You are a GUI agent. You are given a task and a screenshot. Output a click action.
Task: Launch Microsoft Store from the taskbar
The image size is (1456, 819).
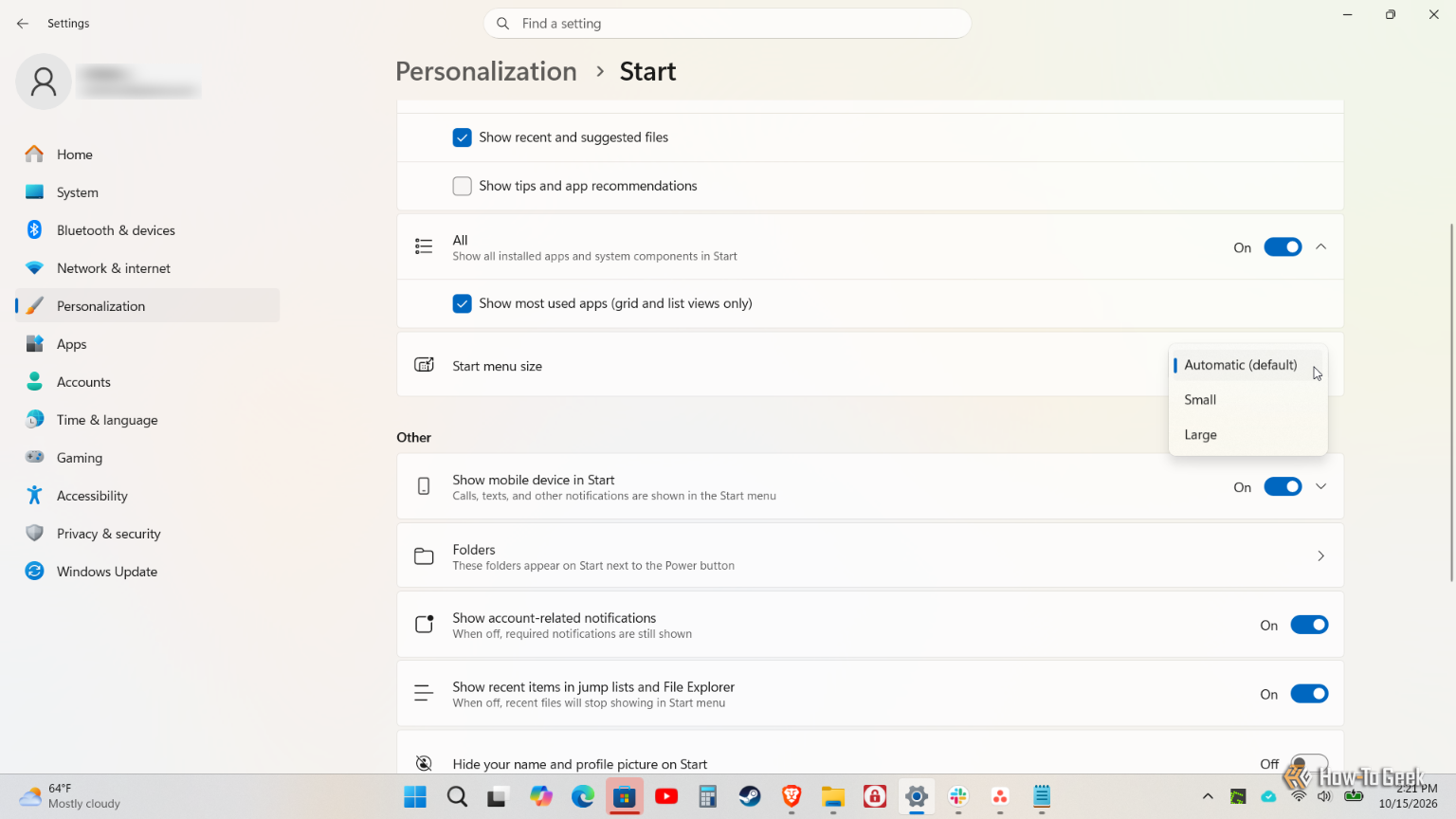coord(625,797)
